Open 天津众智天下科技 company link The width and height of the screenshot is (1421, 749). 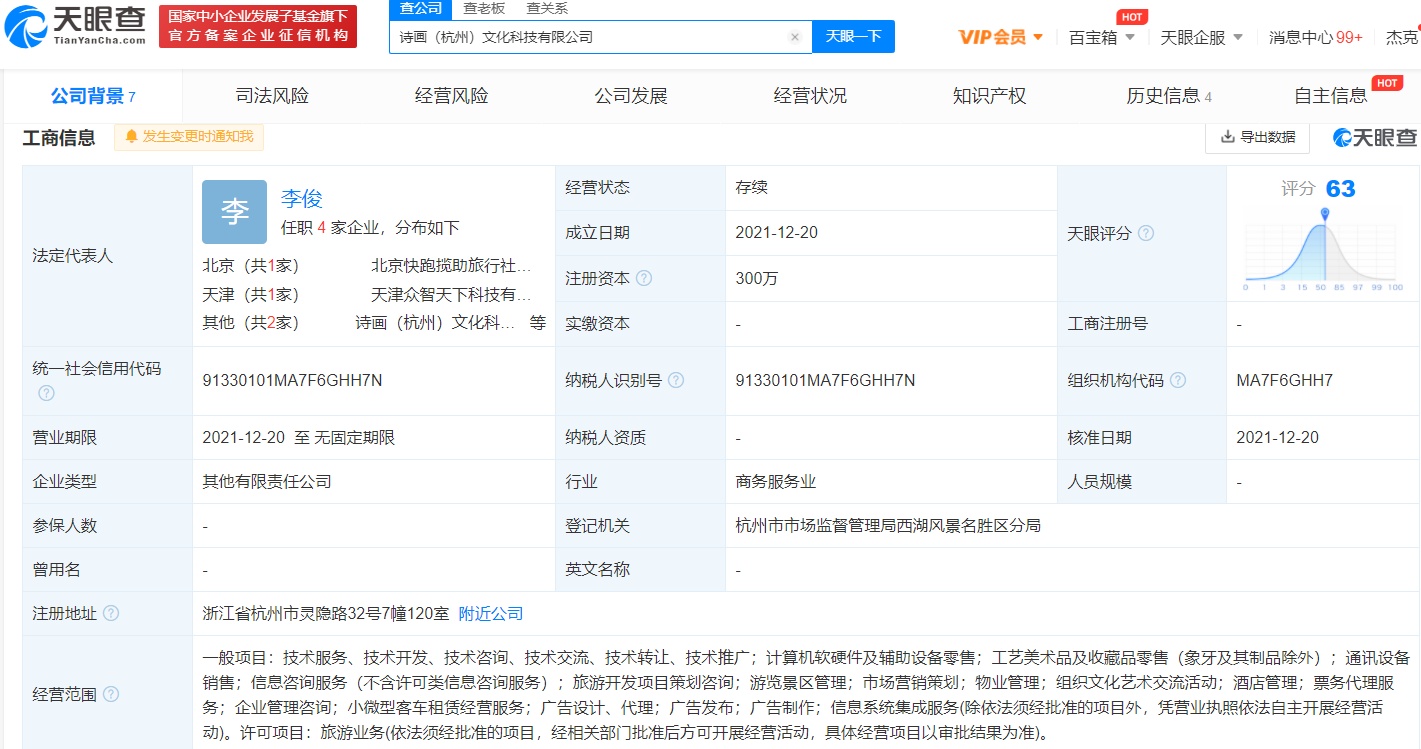(451, 295)
